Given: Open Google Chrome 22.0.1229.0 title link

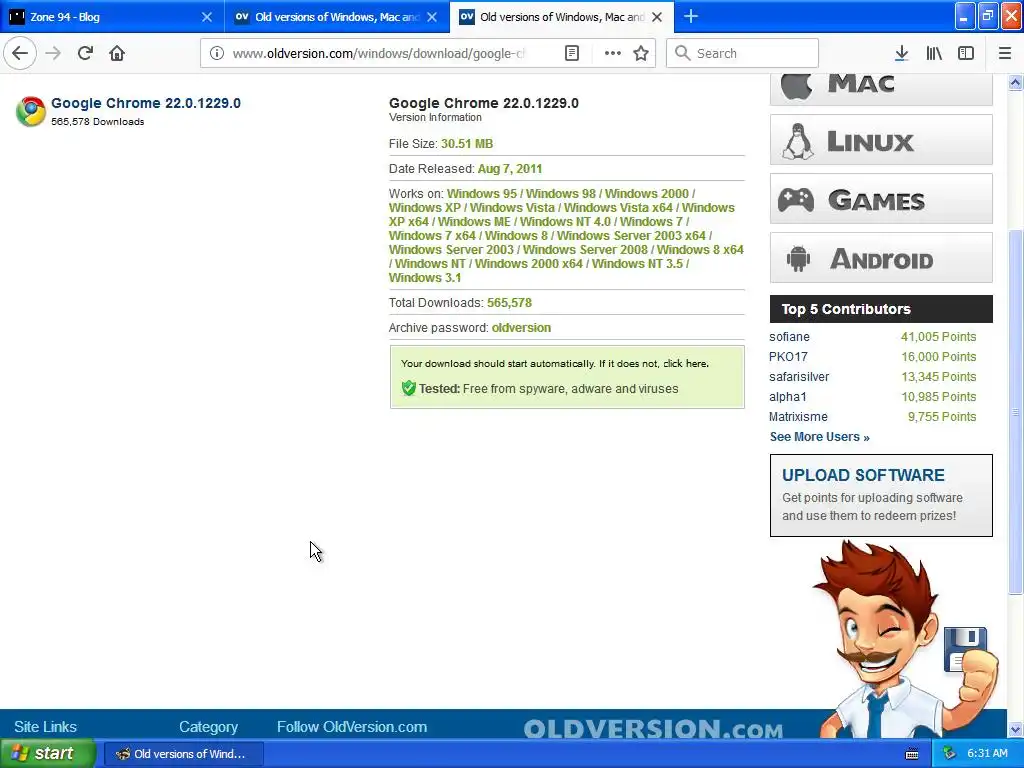Looking at the screenshot, I should 146,103.
